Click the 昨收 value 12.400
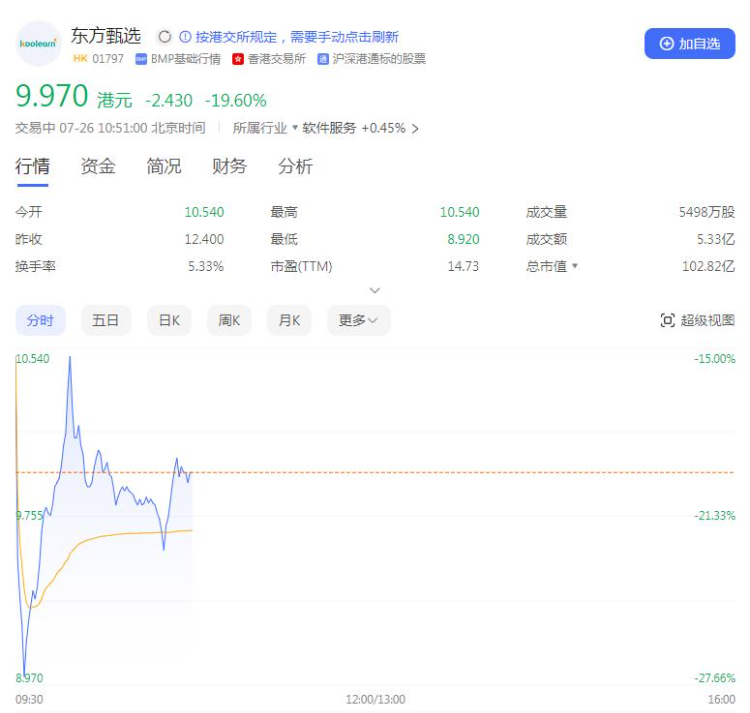 click(x=204, y=239)
